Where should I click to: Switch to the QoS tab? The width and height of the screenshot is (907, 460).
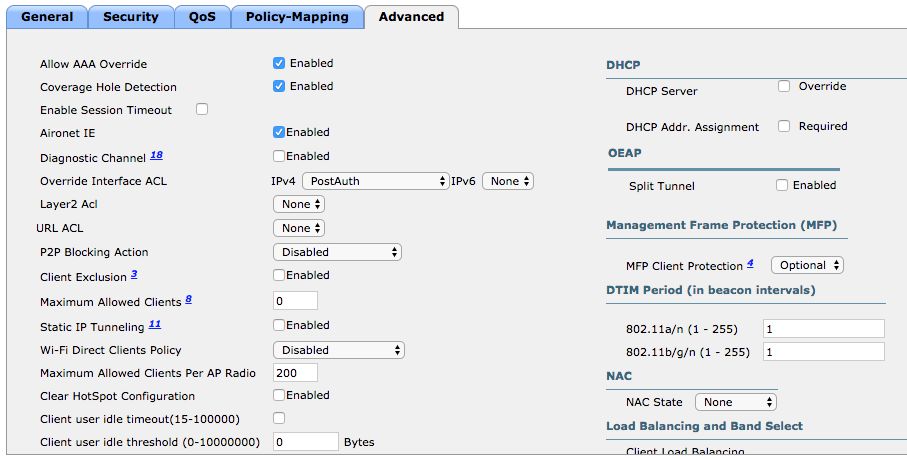click(x=202, y=17)
